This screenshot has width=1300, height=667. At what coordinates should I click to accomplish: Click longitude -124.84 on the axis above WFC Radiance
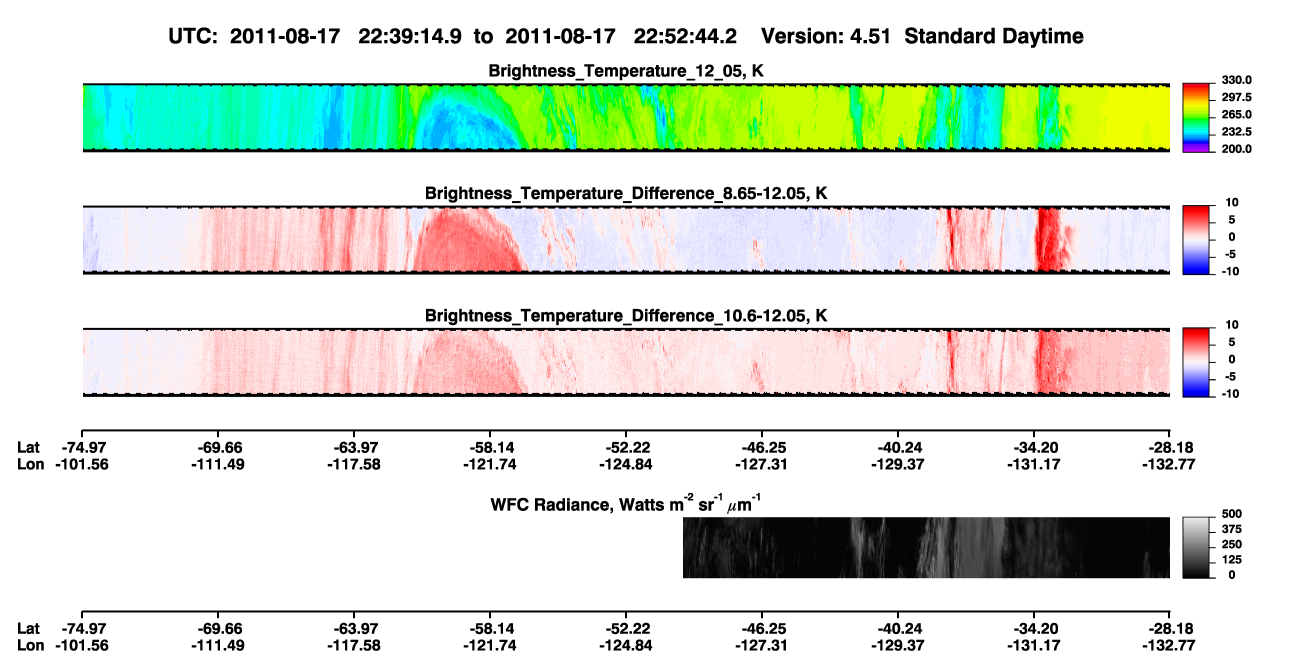pos(626,464)
